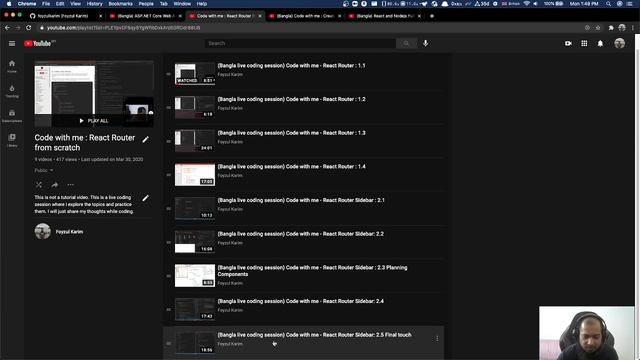Open video React Router Sidebar : 2.1

tap(301, 200)
